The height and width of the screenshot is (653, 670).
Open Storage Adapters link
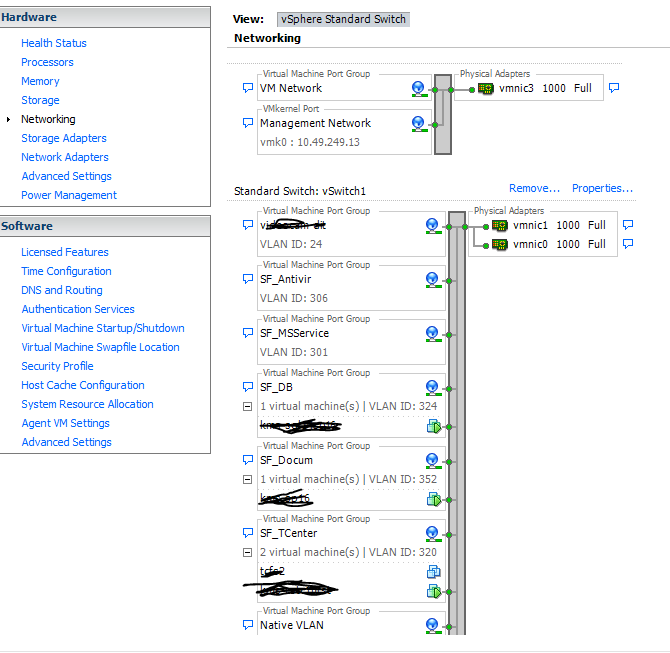tap(64, 138)
